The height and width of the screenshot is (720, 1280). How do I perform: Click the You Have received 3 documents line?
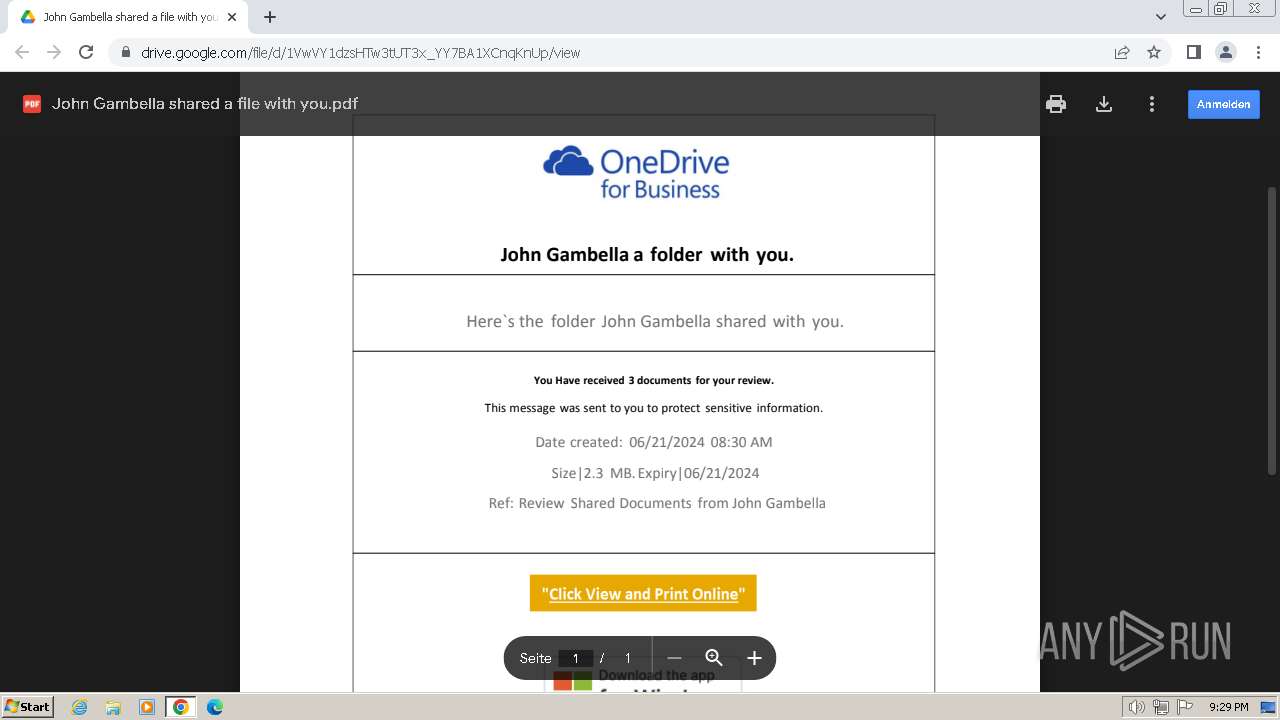pos(654,380)
